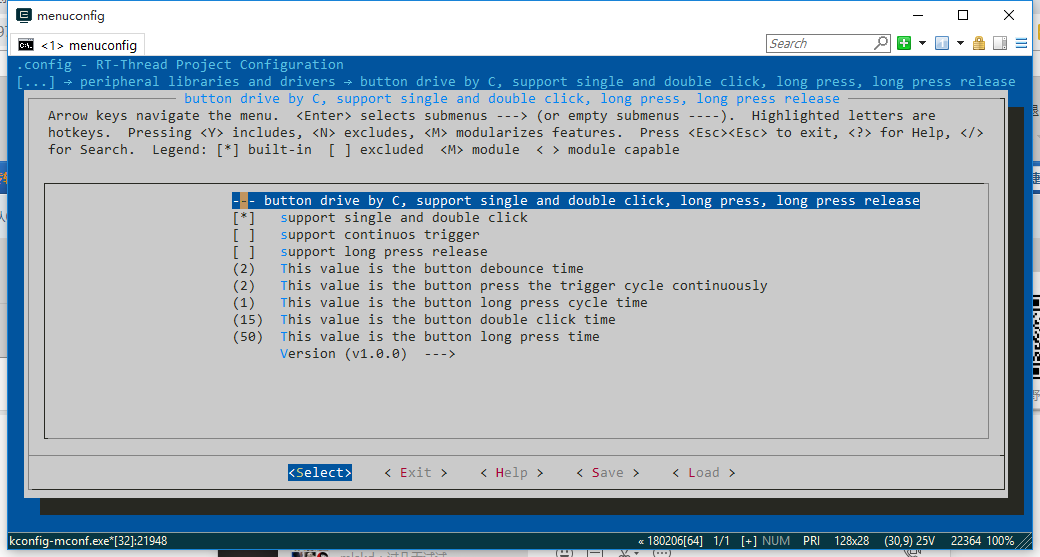The height and width of the screenshot is (557, 1040).
Task: Click 'kconfig-mconf.exe*[32]:21948' in status bar
Action: point(88,541)
